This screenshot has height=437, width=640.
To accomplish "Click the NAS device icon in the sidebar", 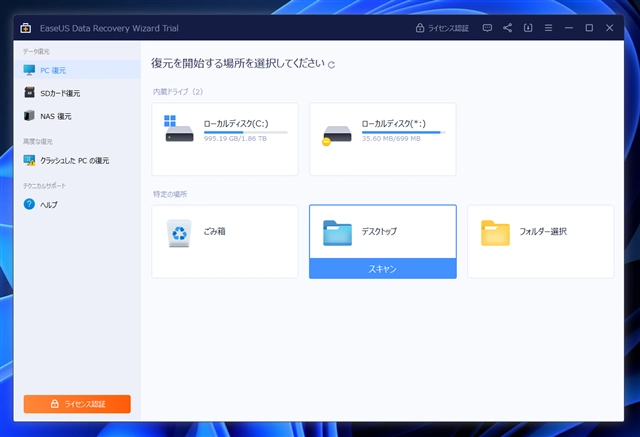I will [x=29, y=115].
